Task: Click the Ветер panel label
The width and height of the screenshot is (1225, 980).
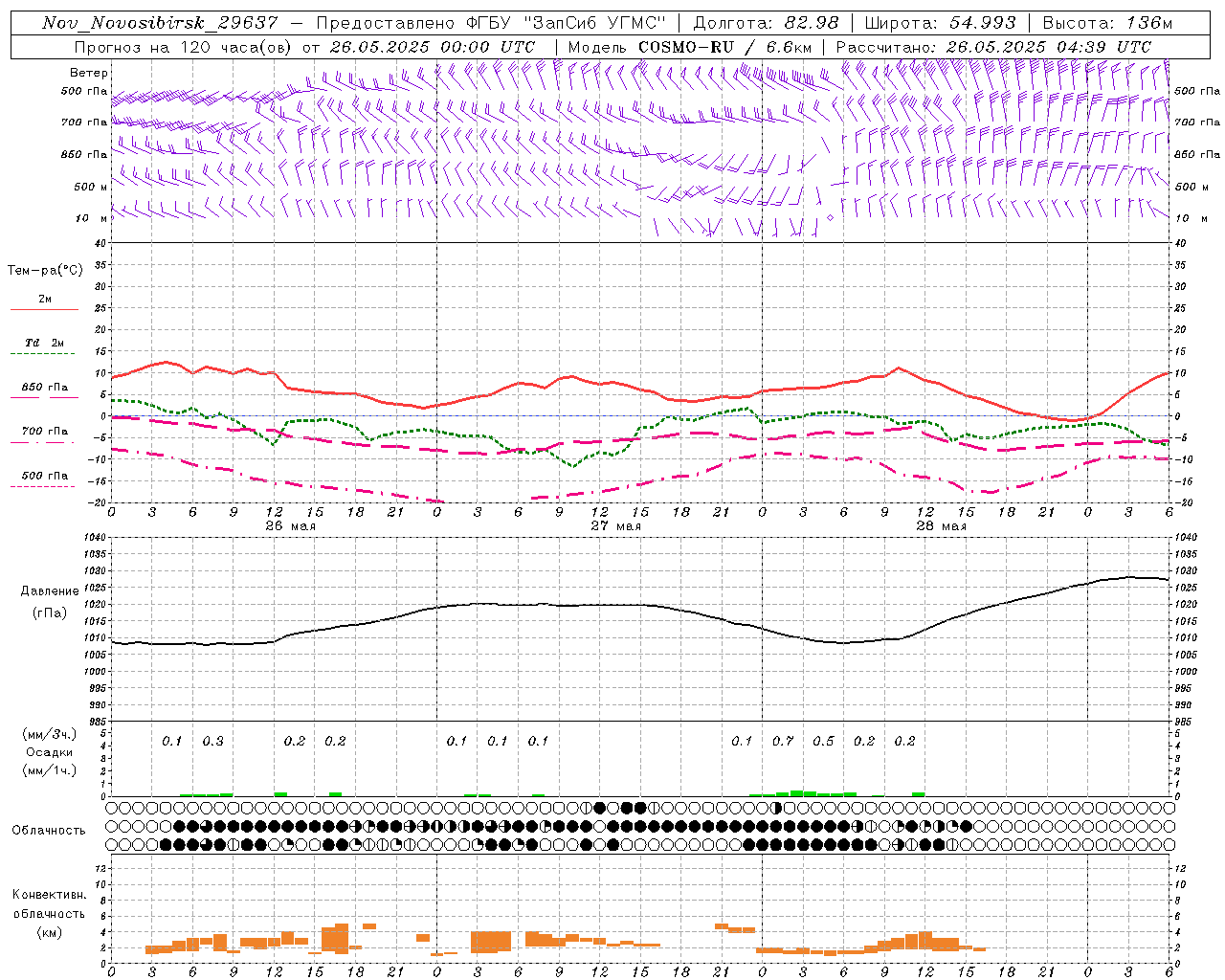Action: pos(89,73)
